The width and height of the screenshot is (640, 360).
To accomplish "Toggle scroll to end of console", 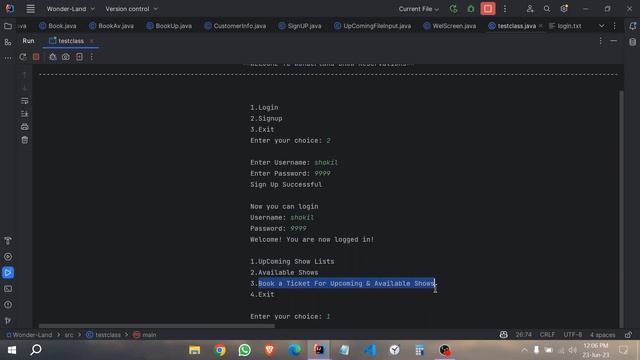I will click(24, 114).
